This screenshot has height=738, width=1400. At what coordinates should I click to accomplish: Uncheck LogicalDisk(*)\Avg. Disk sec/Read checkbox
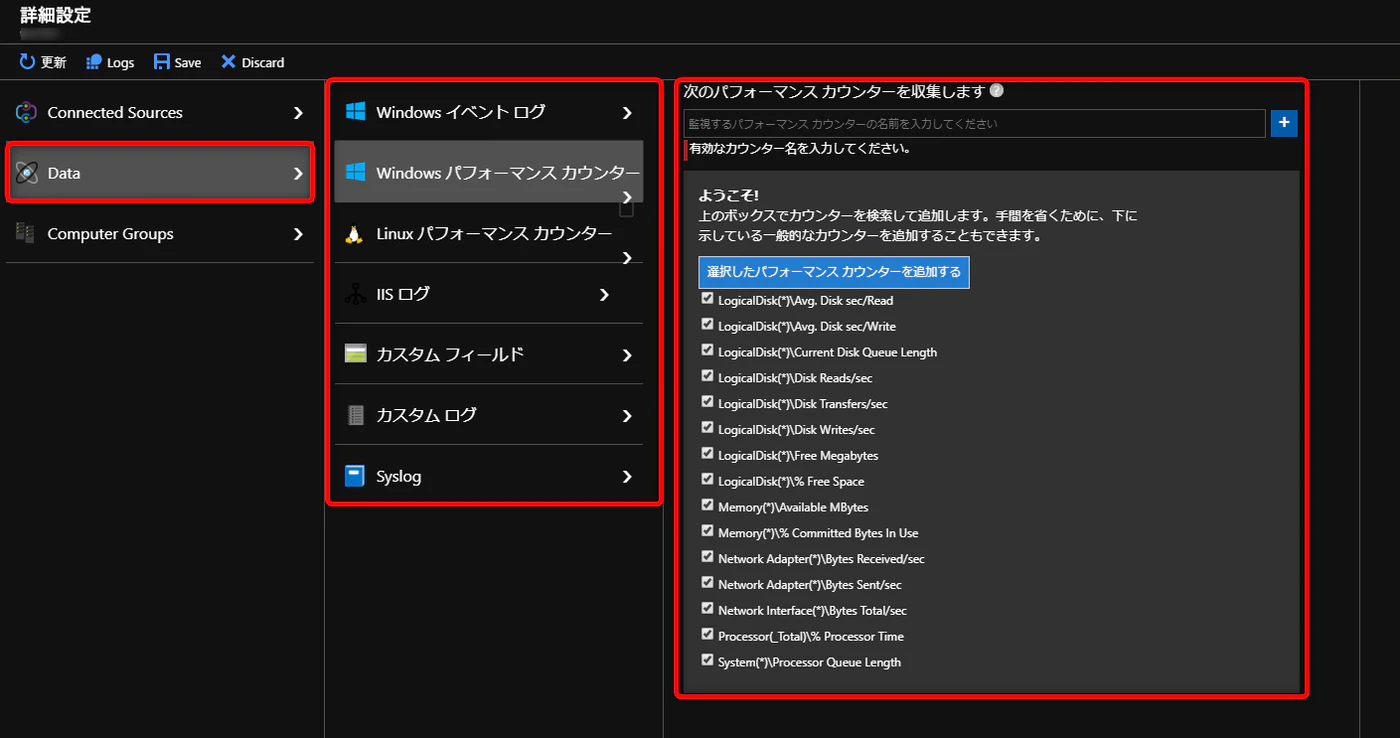(x=708, y=299)
